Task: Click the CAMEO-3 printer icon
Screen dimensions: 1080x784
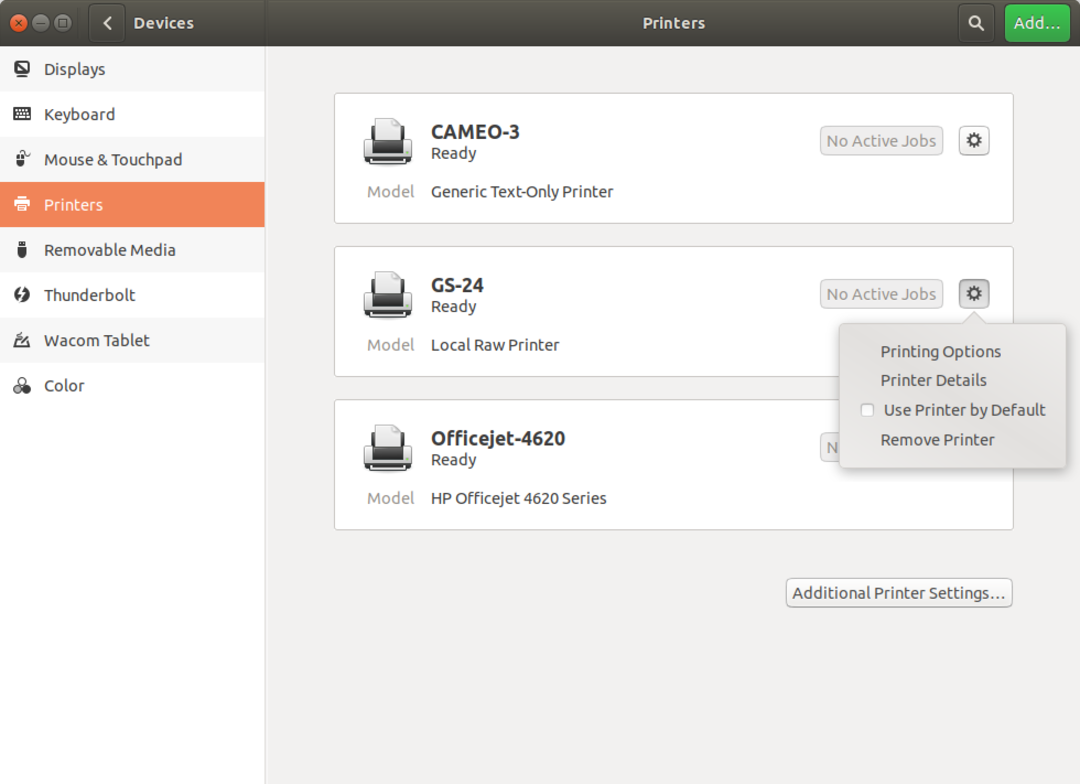Action: [x=387, y=142]
